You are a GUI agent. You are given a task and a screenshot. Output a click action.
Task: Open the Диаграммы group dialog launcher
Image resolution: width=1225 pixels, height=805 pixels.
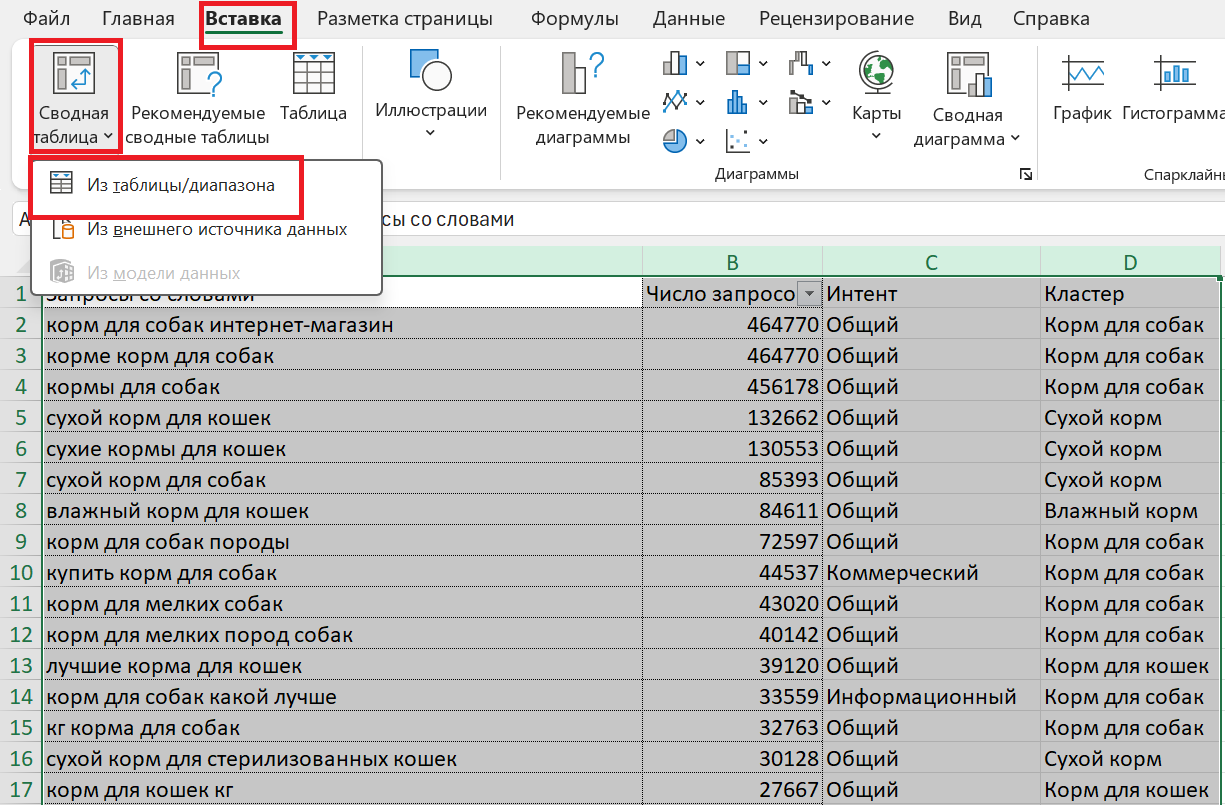(x=1025, y=175)
